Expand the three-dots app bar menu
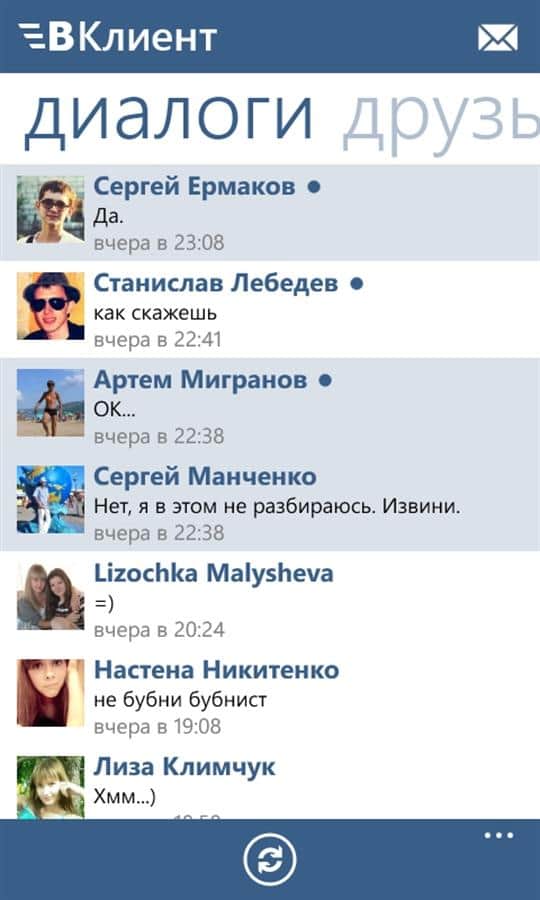Viewport: 540px width, 900px height. pos(499,836)
